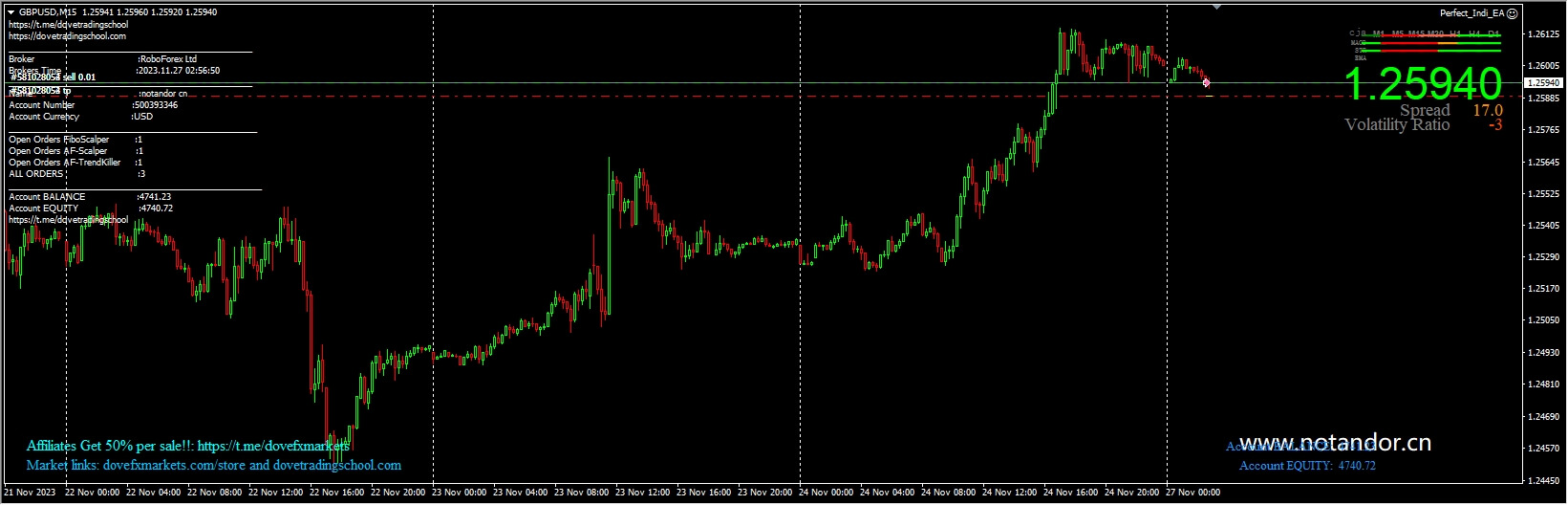1568x505 pixels.
Task: Click the '#581028054 tp' order label
Action: click(41, 91)
